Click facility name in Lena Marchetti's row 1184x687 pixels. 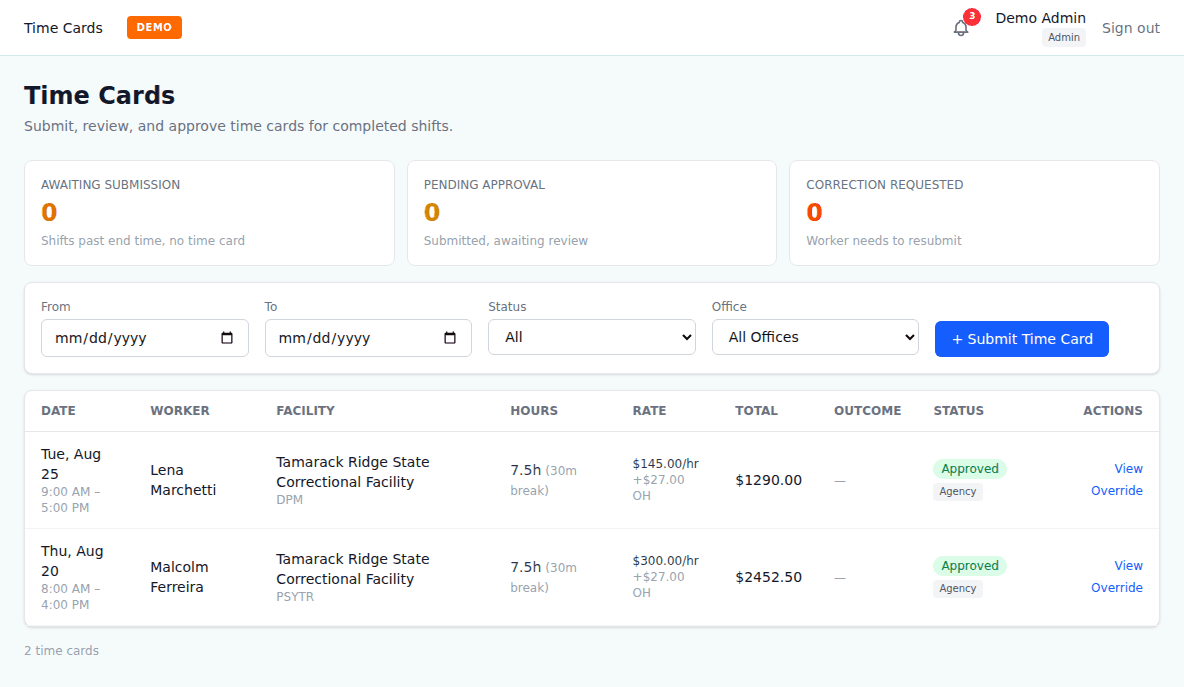point(353,472)
